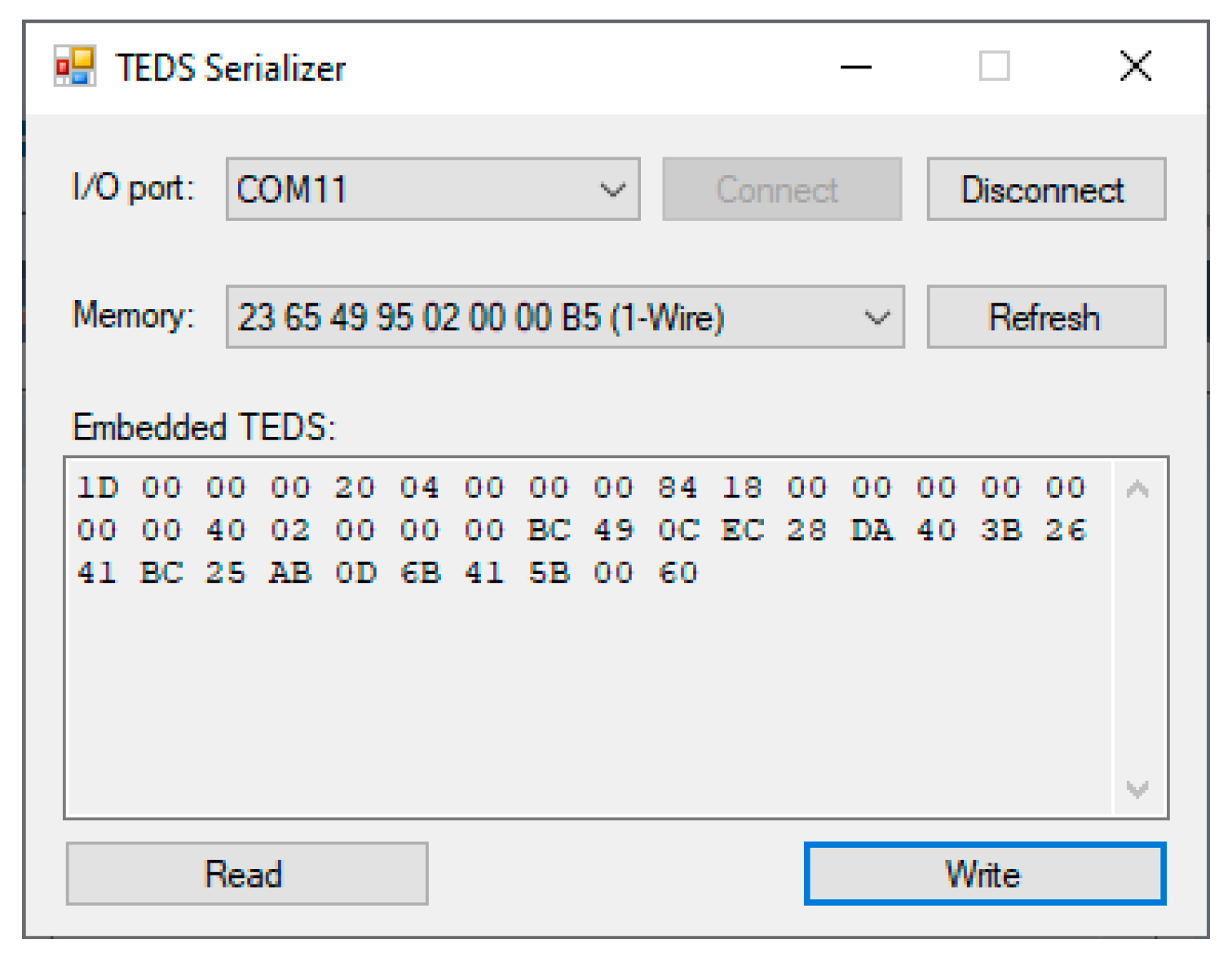The image size is (1232, 957).
Task: Click the Embedded TEDS label
Action: 204,427
